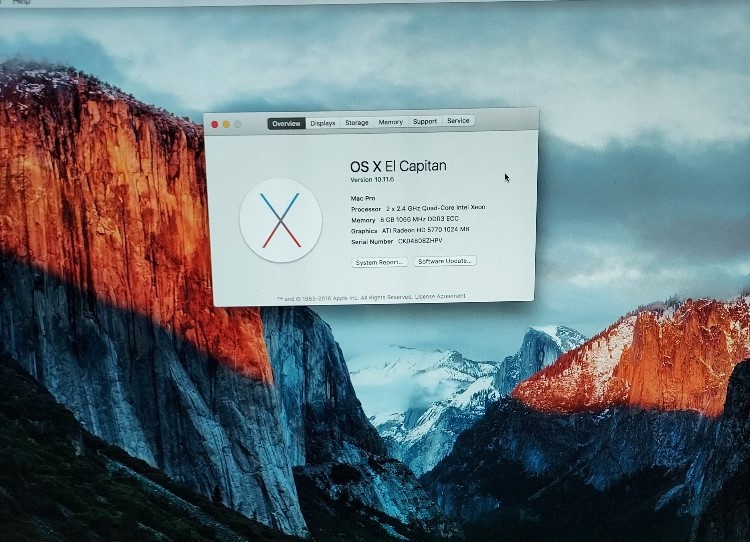Minimize the About This Mac window
750x542 pixels.
226,124
